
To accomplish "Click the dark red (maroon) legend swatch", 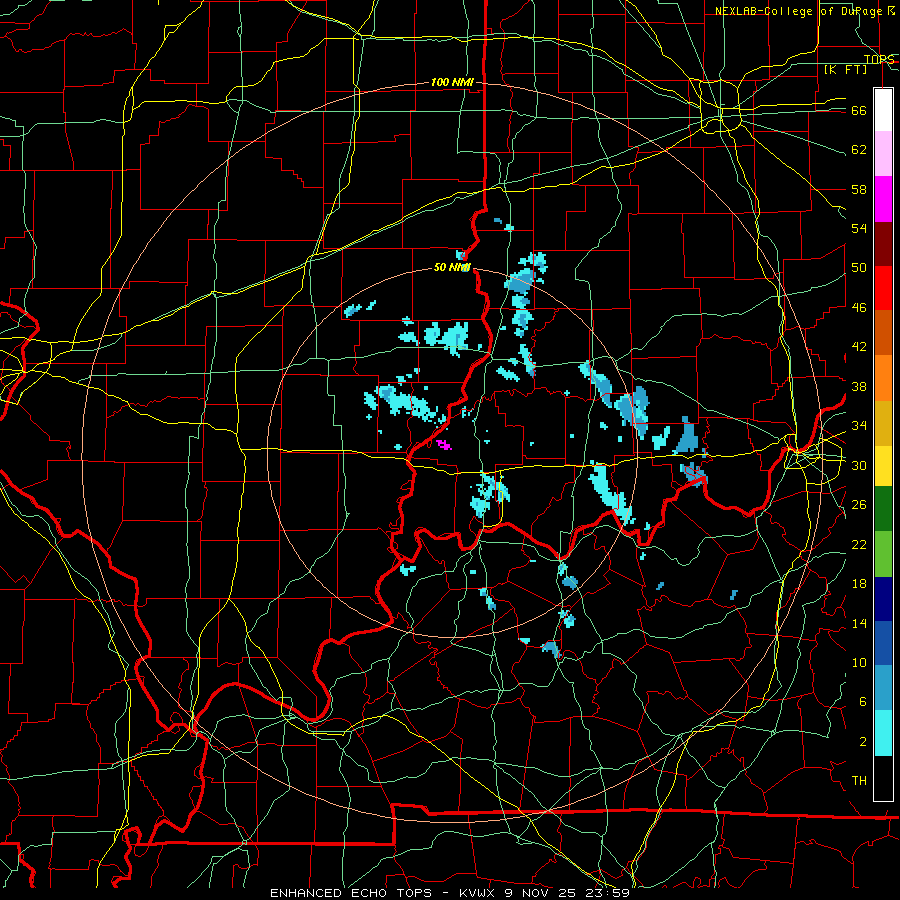I will (x=883, y=244).
